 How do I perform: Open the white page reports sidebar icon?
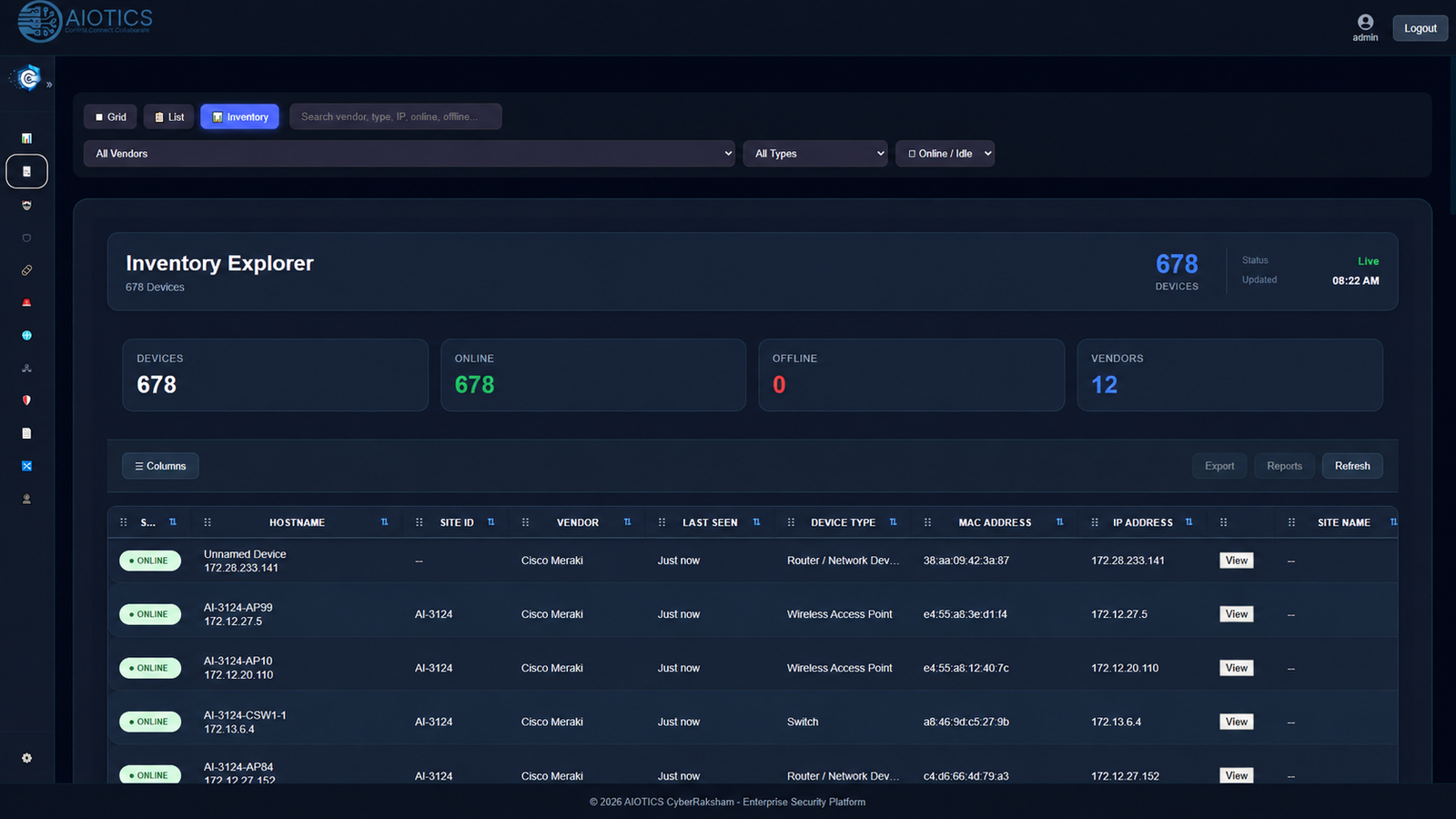click(26, 433)
